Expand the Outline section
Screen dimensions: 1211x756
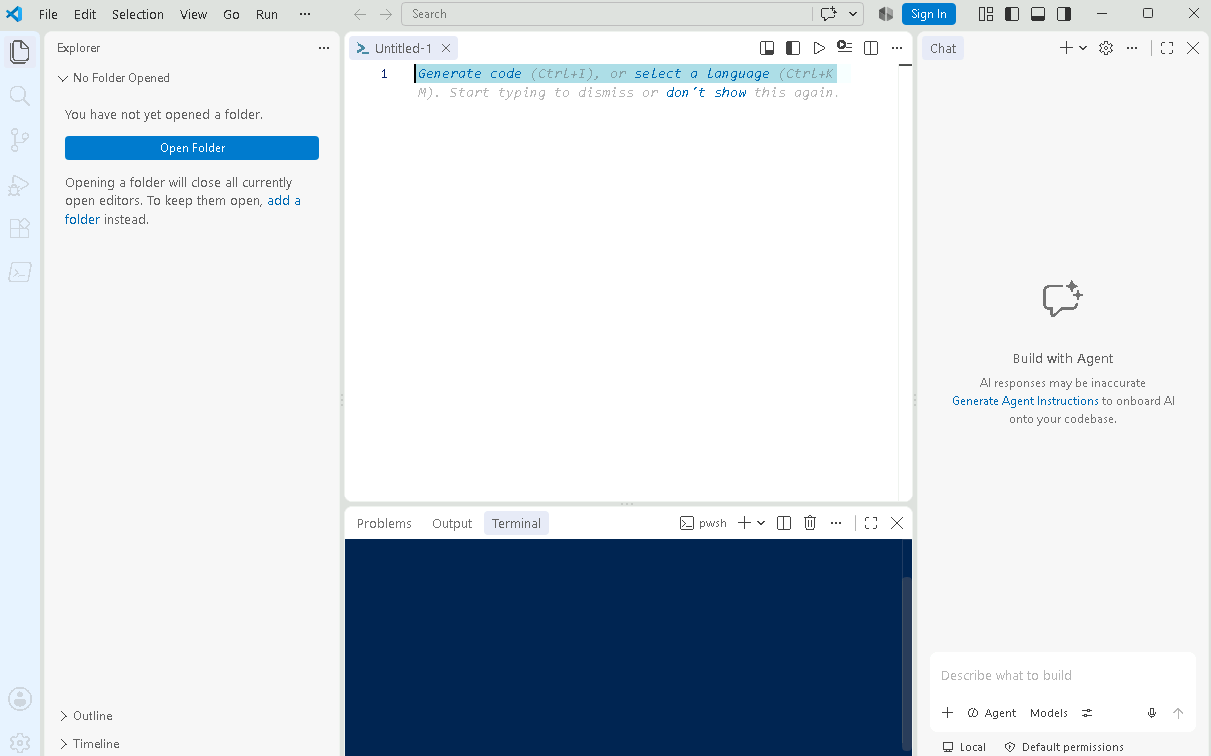[193, 716]
